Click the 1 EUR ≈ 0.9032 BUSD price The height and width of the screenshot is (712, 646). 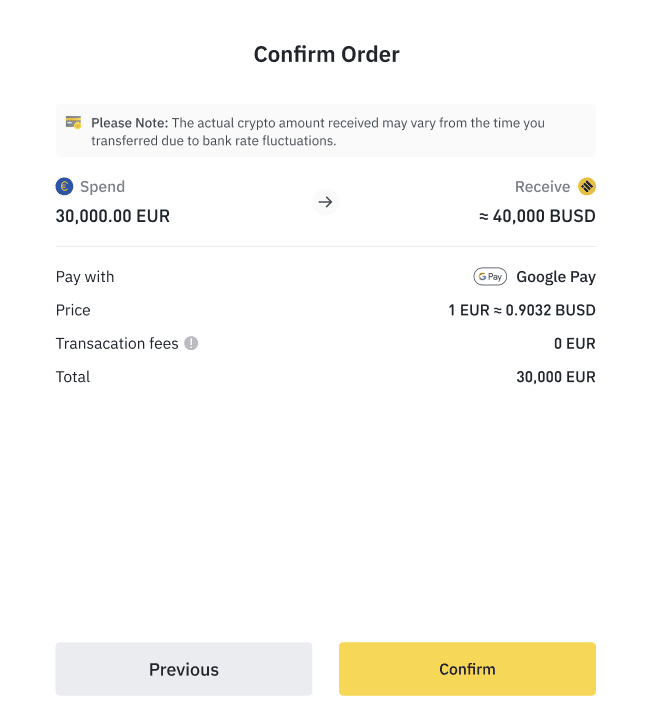522,310
